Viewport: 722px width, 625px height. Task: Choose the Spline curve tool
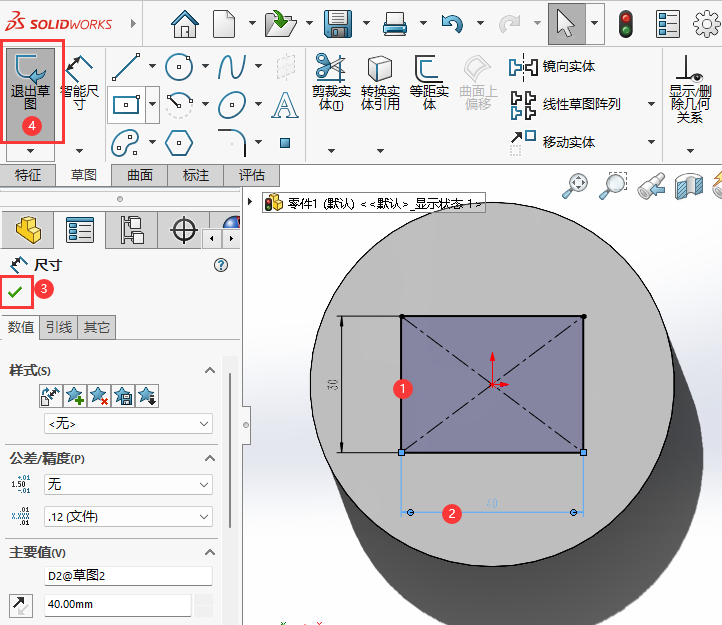[232, 68]
